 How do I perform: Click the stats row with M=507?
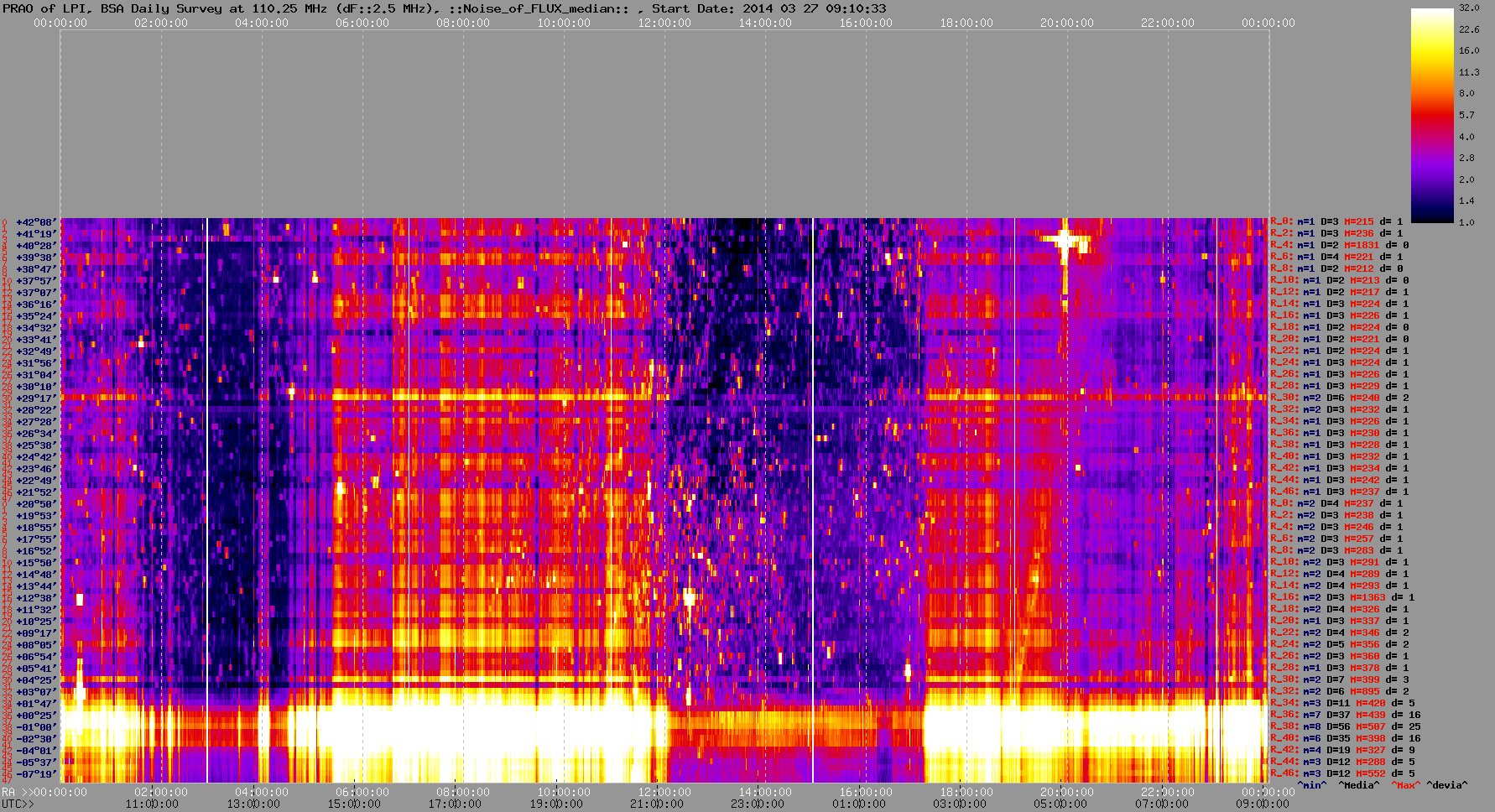click(x=1346, y=727)
